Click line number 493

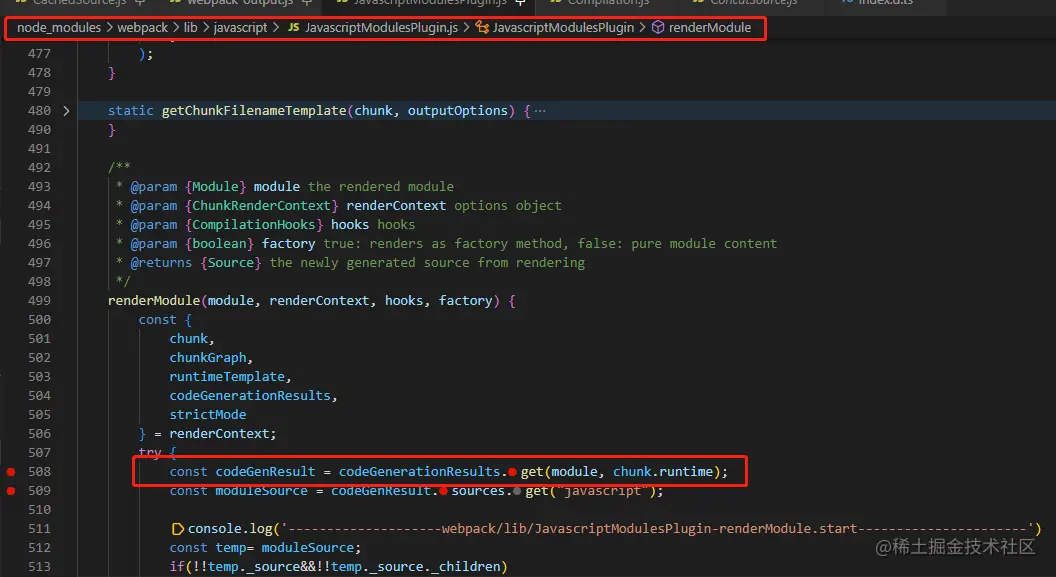(39, 186)
